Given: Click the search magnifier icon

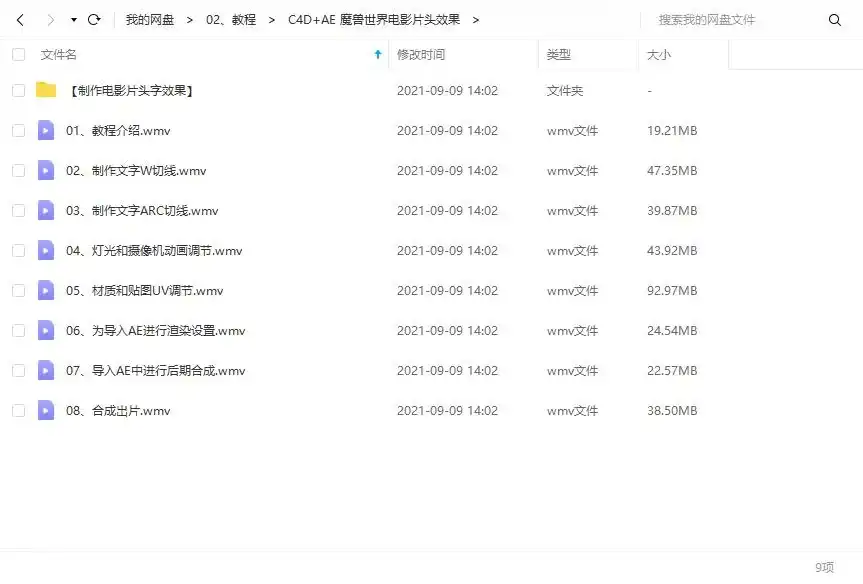Looking at the screenshot, I should (835, 20).
